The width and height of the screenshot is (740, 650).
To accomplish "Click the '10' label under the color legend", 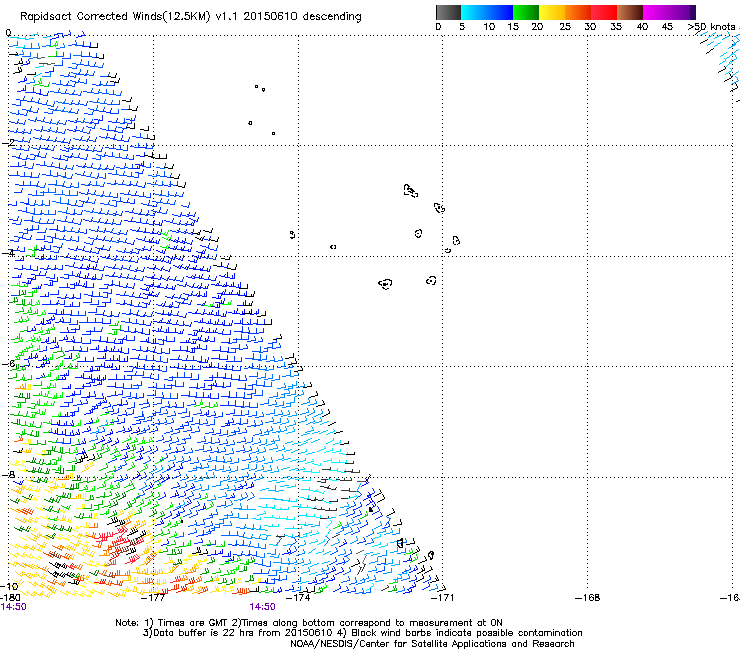I will [489, 27].
